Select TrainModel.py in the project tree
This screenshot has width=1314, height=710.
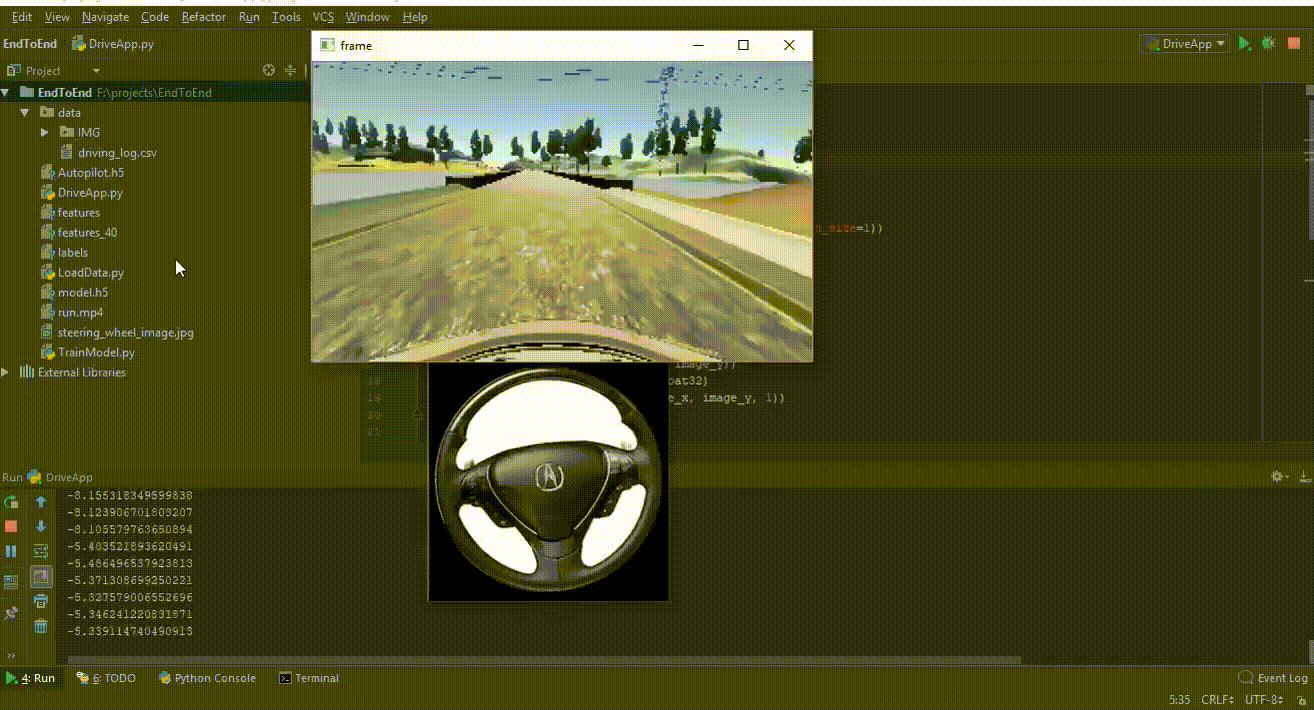[95, 352]
